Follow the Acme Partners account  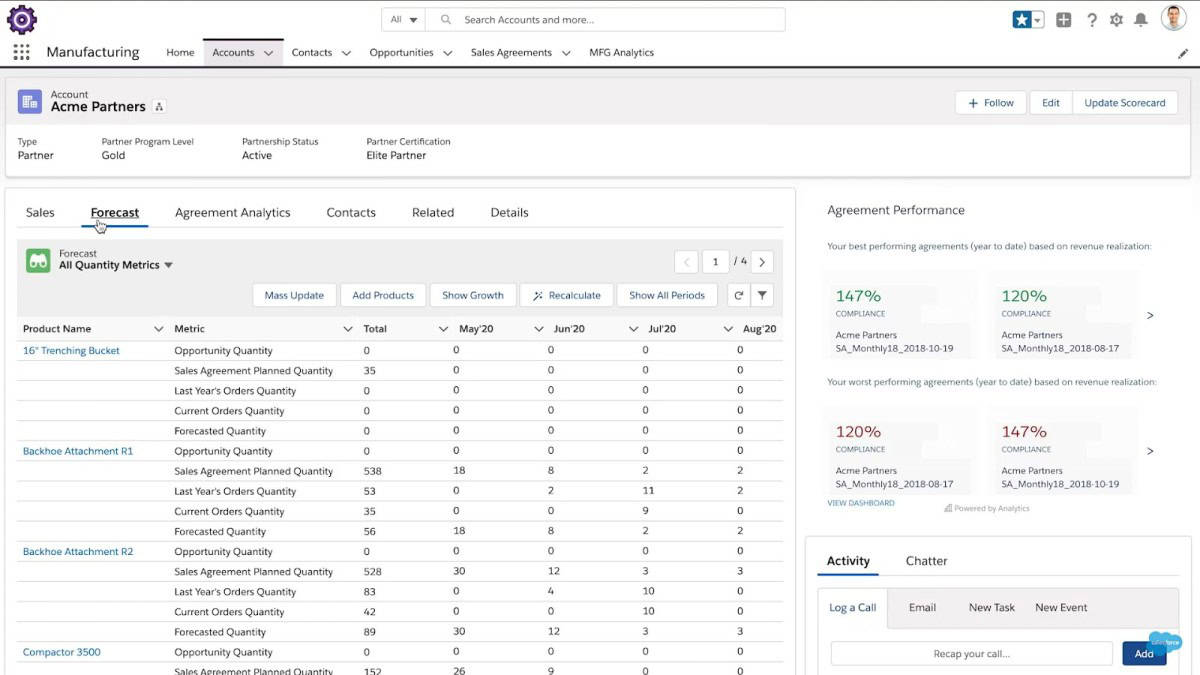tap(991, 103)
